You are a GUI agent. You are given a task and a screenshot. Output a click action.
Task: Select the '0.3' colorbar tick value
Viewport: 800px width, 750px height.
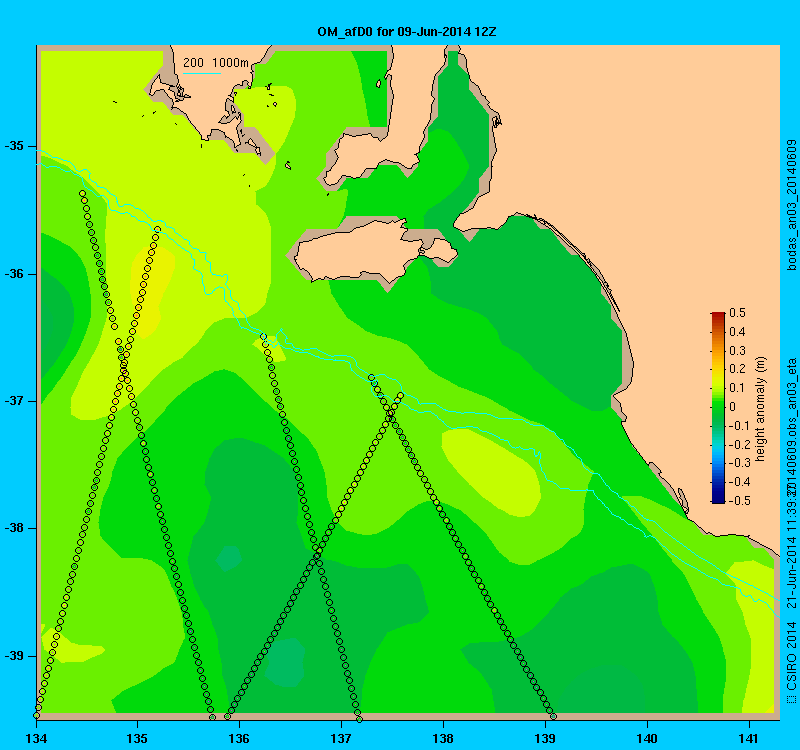tap(737, 351)
